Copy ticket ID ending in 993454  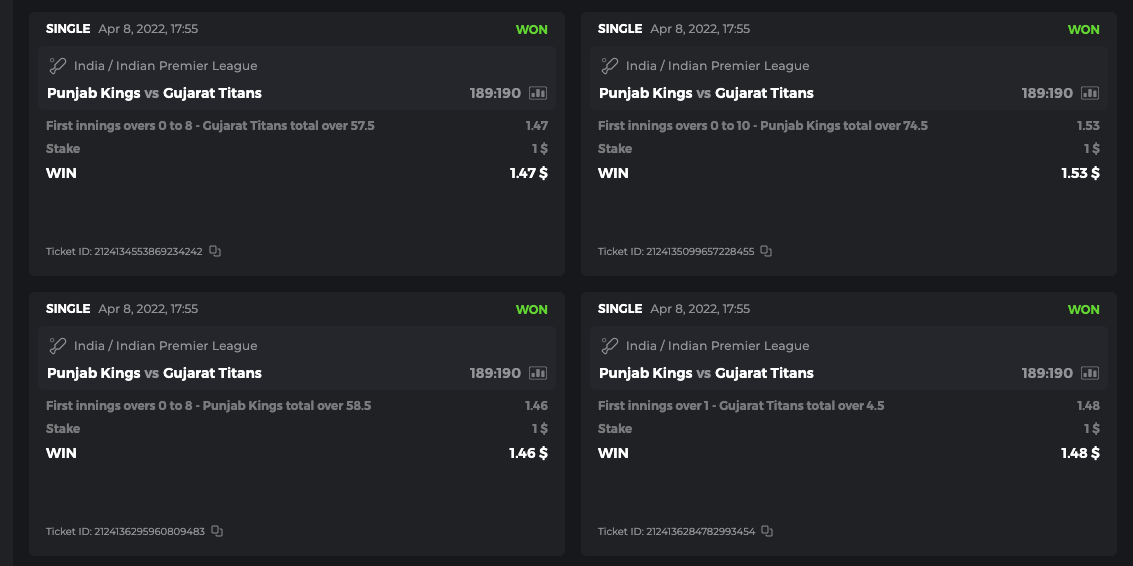767,531
